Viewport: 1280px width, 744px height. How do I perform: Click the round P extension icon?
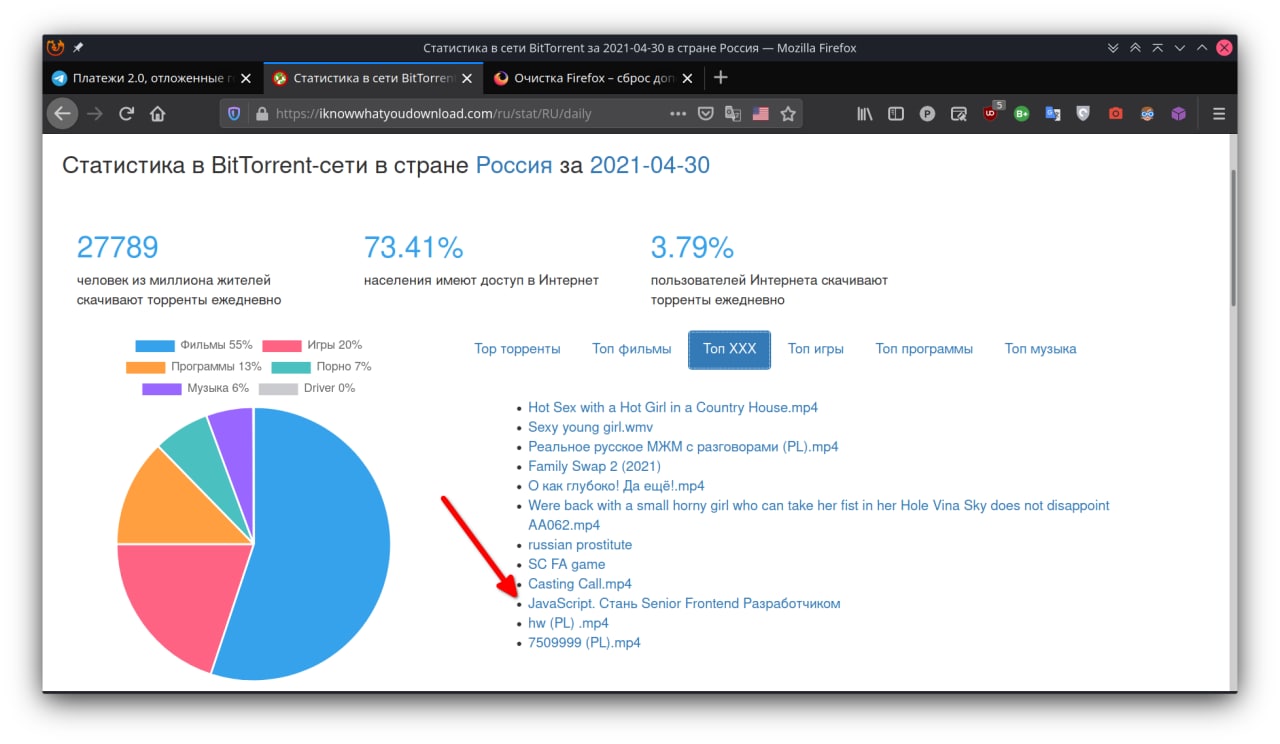tap(927, 114)
